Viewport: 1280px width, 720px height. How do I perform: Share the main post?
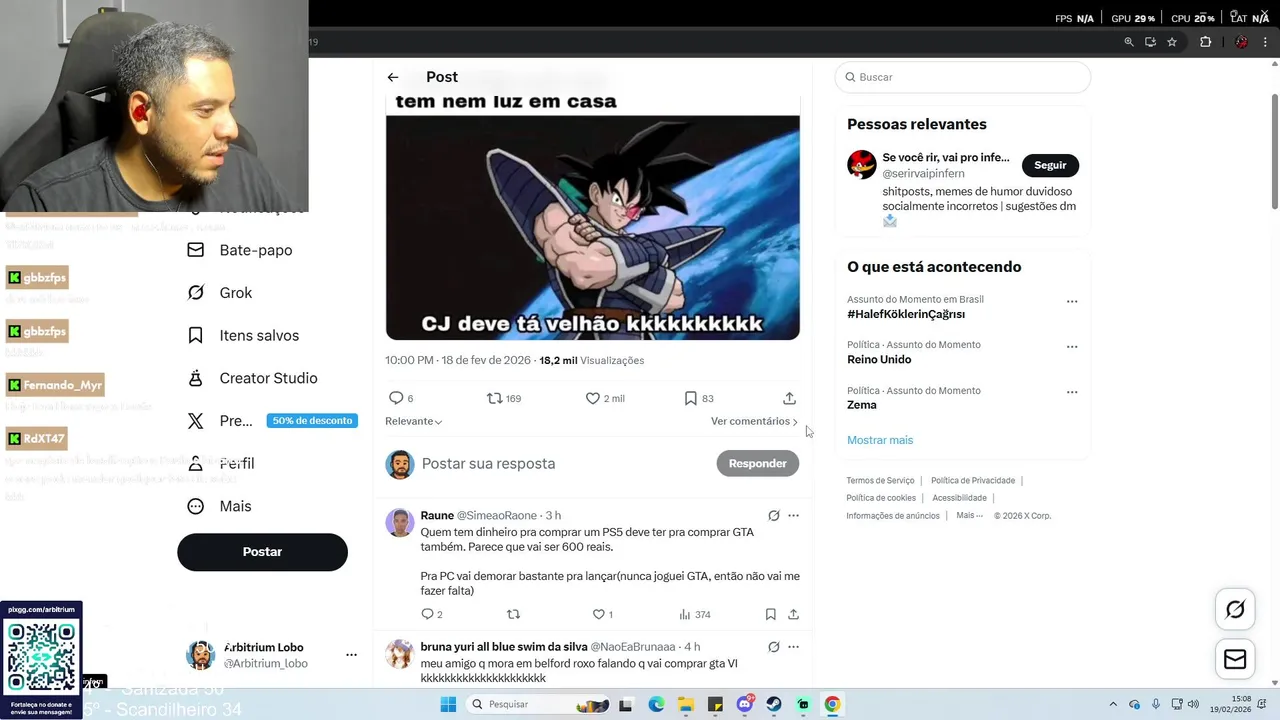coord(789,398)
